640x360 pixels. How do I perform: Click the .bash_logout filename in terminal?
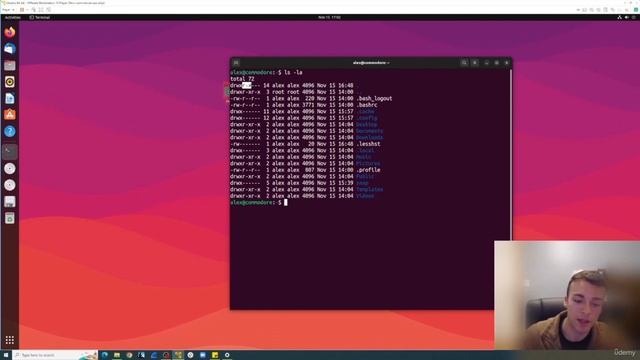click(374, 98)
